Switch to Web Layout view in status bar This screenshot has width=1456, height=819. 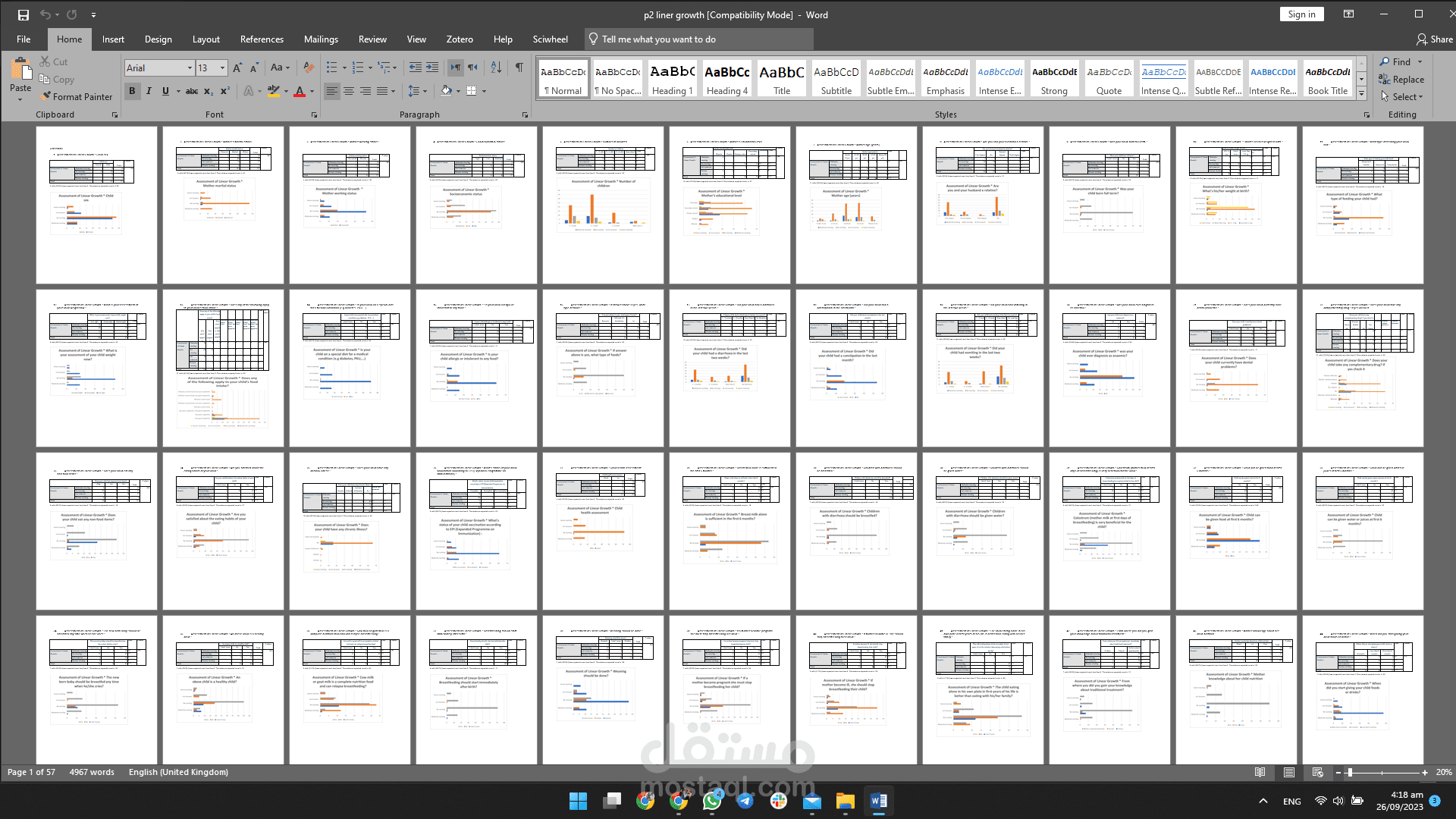pyautogui.click(x=1318, y=772)
